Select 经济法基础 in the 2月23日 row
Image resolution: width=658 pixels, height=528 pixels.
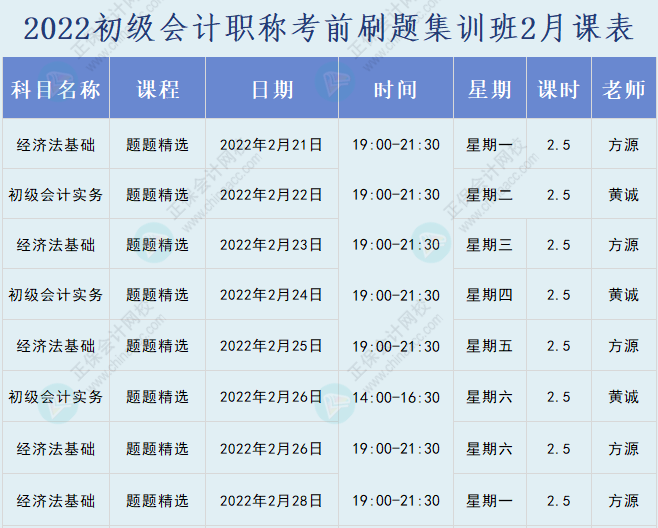56,245
